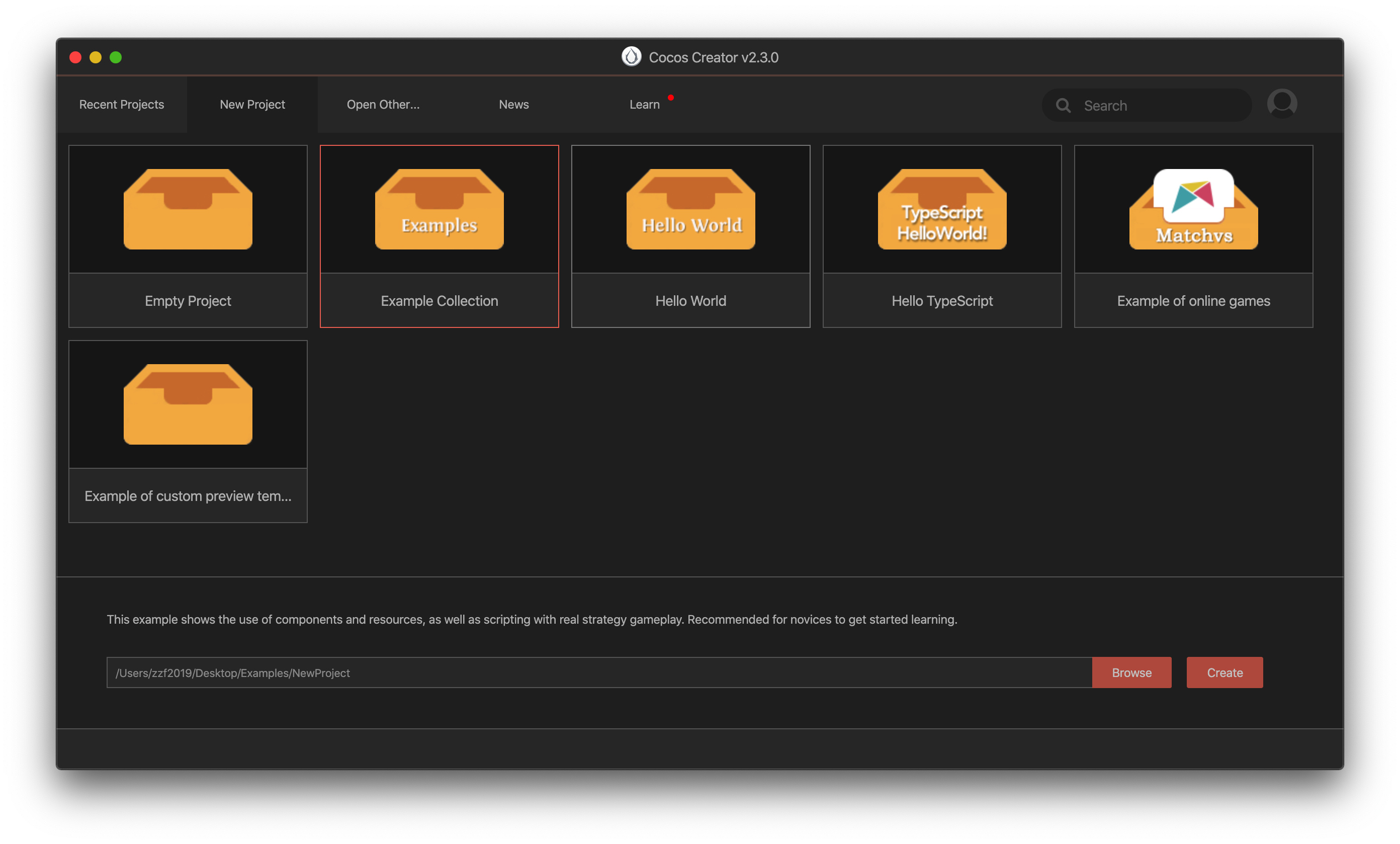Click the Cocos Creator logo in title bar
1400x844 pixels.
[631, 56]
